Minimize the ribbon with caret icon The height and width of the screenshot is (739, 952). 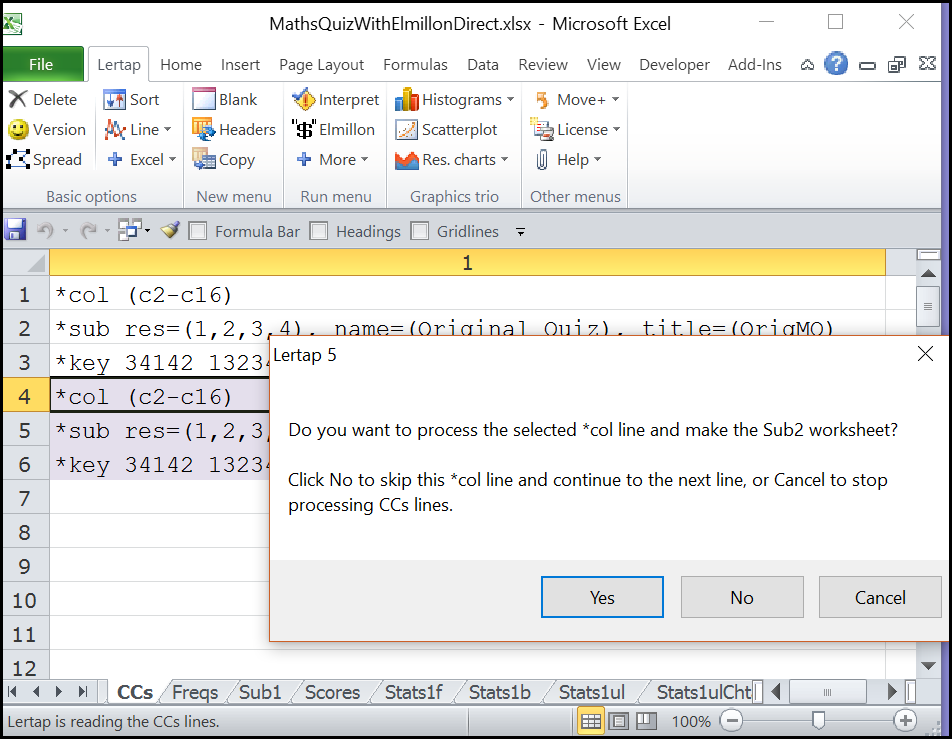(807, 64)
